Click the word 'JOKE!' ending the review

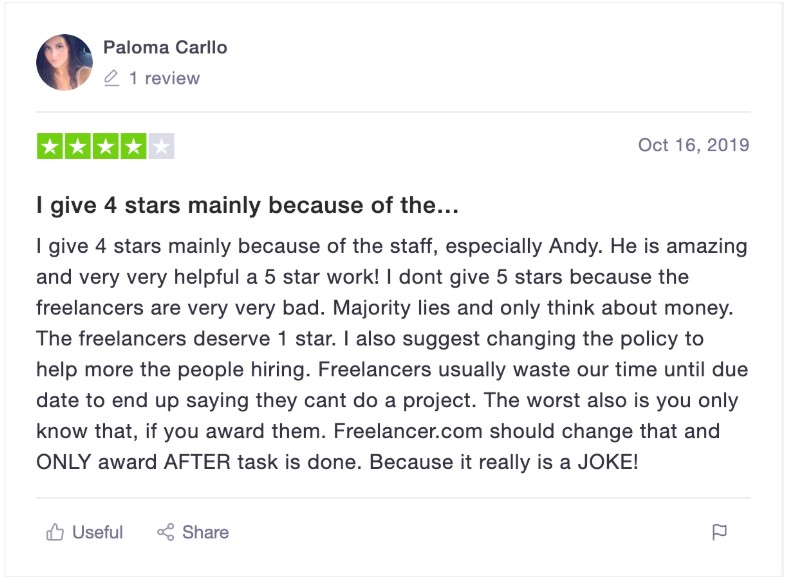608,462
